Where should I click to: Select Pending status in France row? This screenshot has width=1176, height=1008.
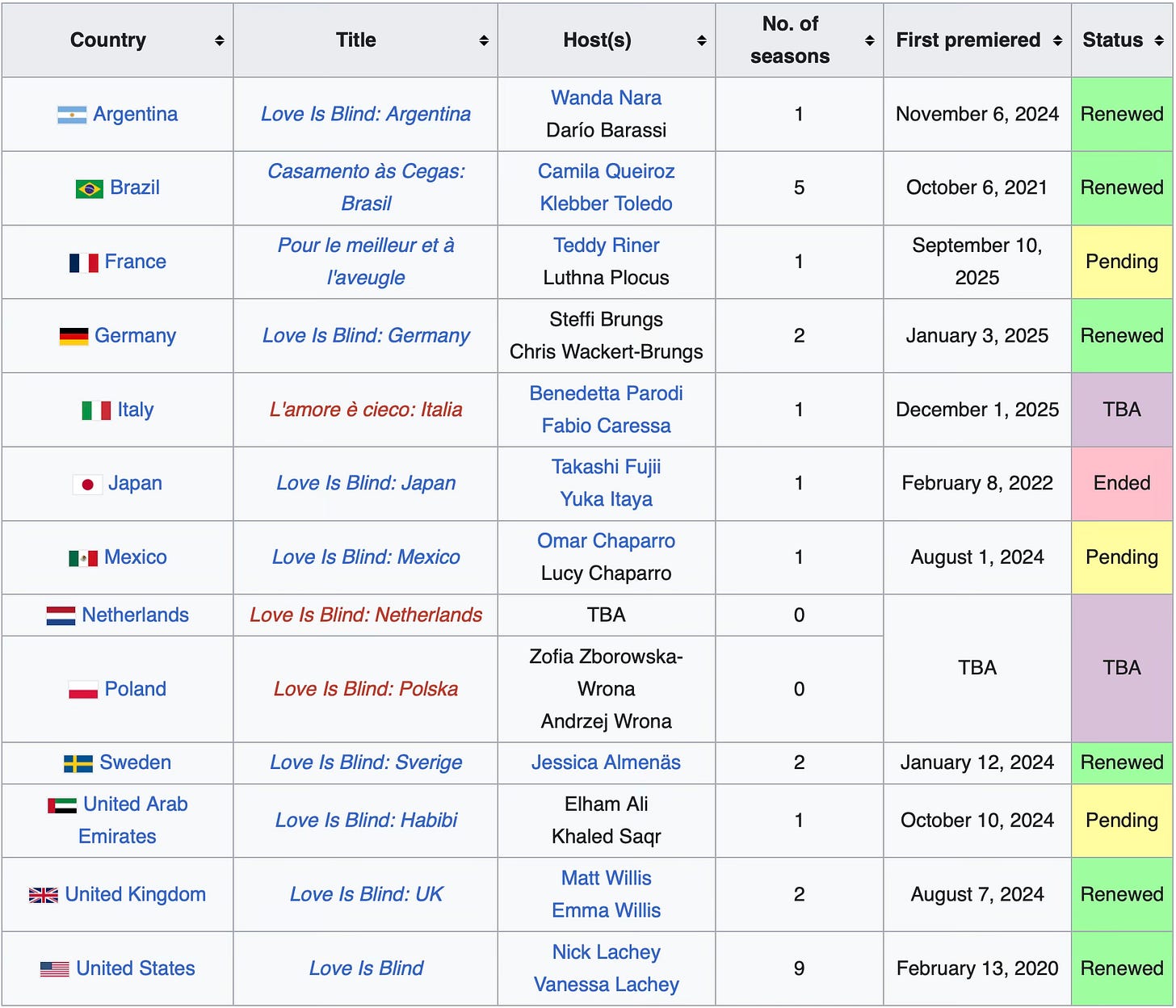tap(1122, 261)
